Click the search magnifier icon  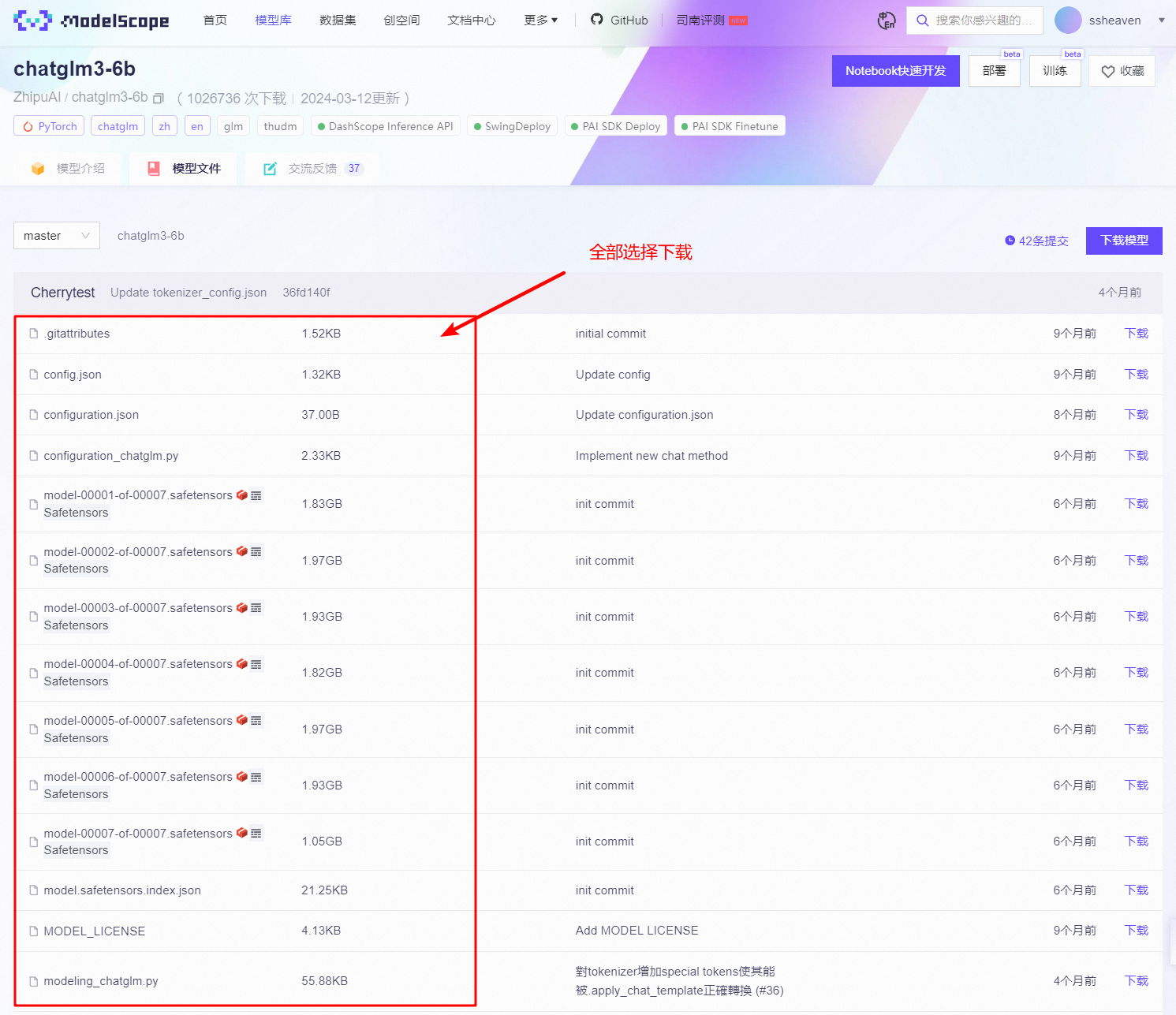(922, 21)
